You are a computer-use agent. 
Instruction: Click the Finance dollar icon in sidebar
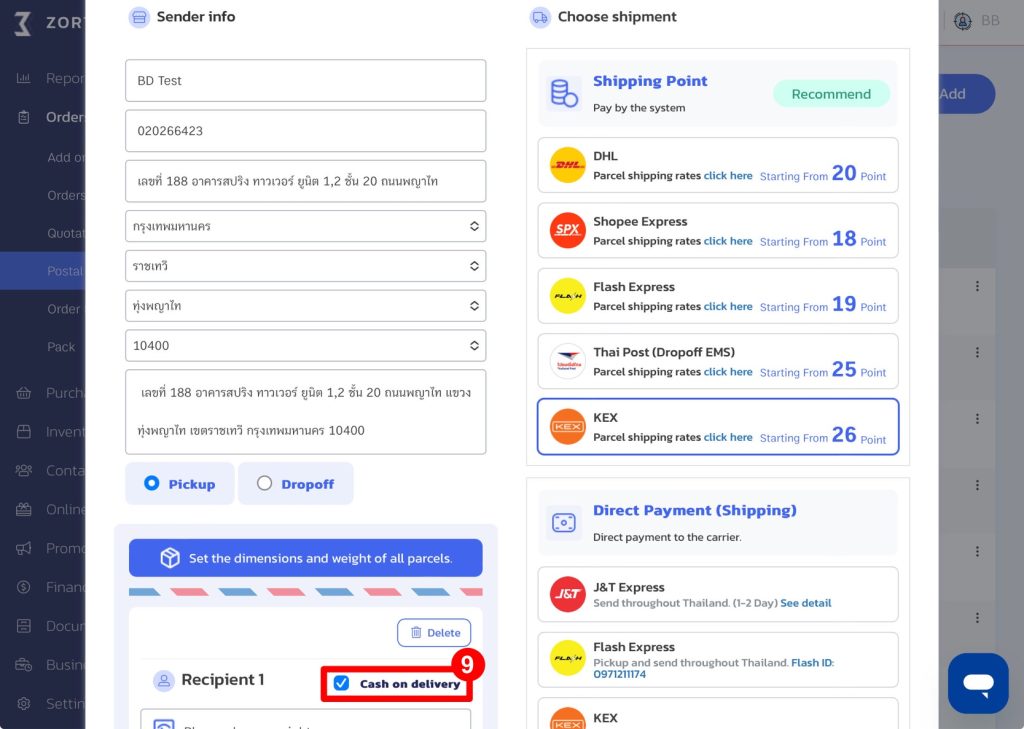point(24,587)
